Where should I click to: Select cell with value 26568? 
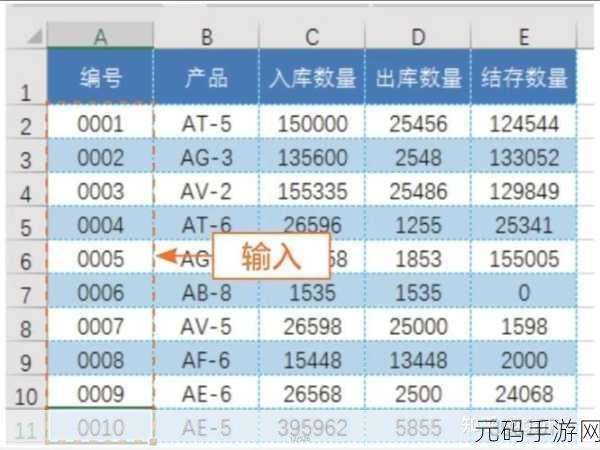click(x=312, y=392)
